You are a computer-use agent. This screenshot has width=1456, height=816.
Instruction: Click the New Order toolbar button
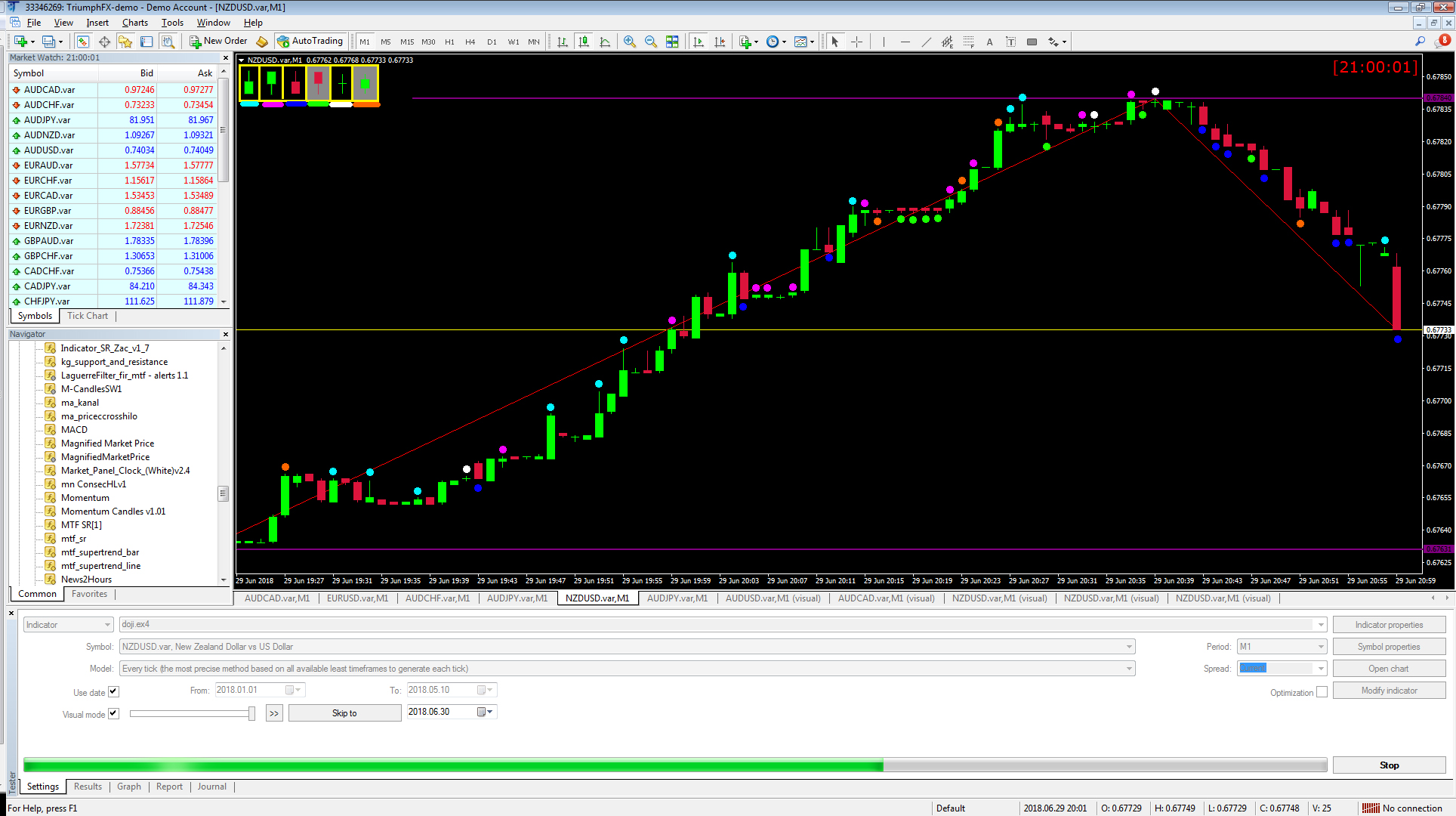pyautogui.click(x=218, y=42)
